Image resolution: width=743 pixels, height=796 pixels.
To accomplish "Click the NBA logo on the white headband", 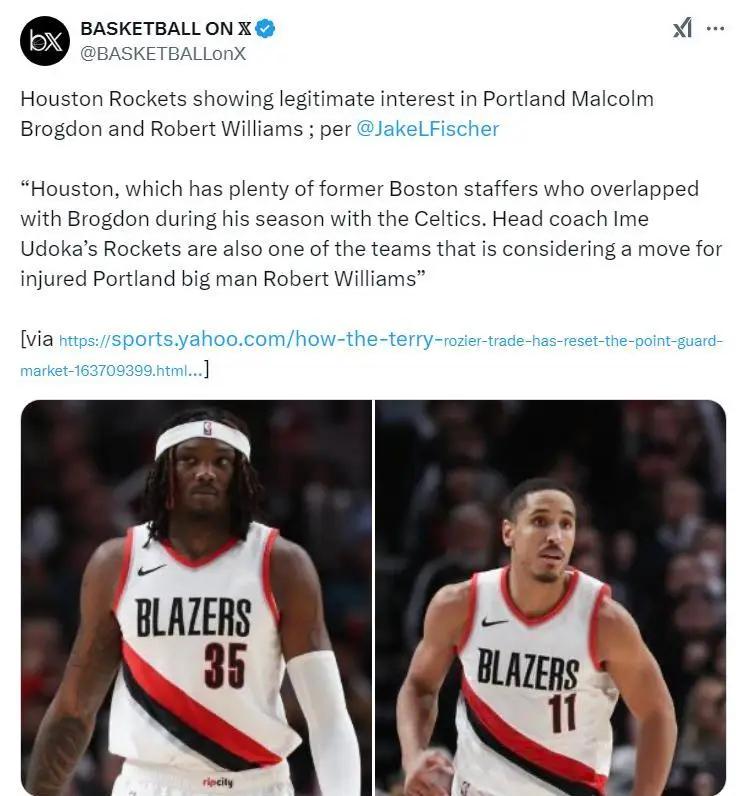I will tap(208, 428).
